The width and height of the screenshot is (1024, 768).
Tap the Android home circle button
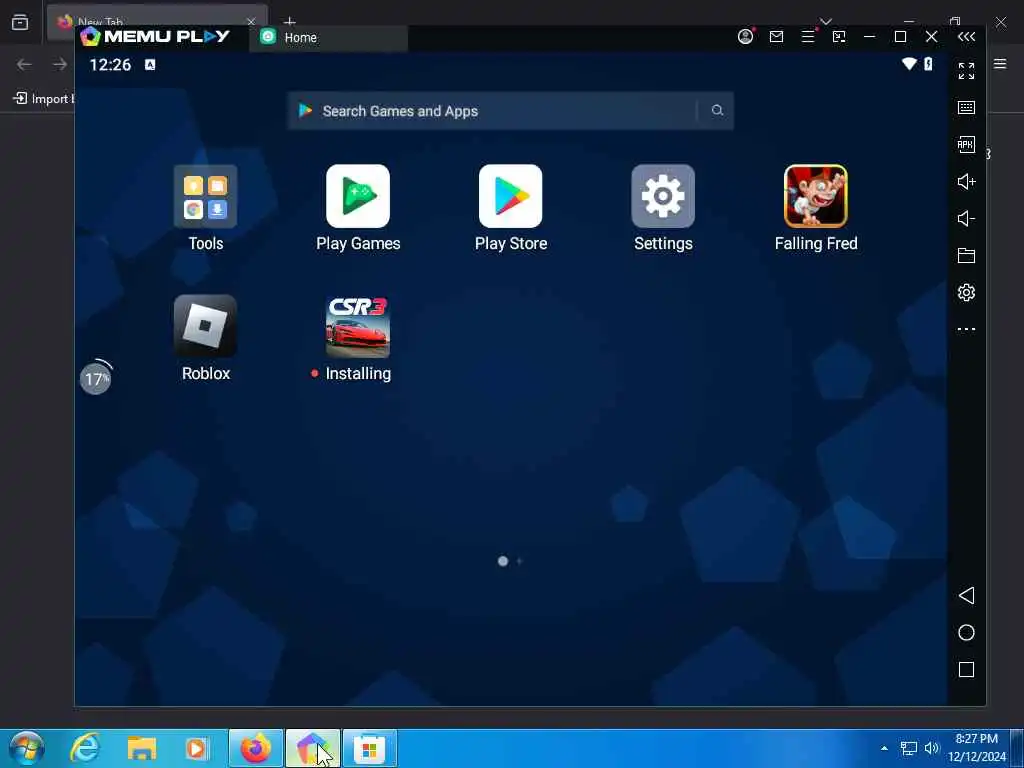click(966, 632)
